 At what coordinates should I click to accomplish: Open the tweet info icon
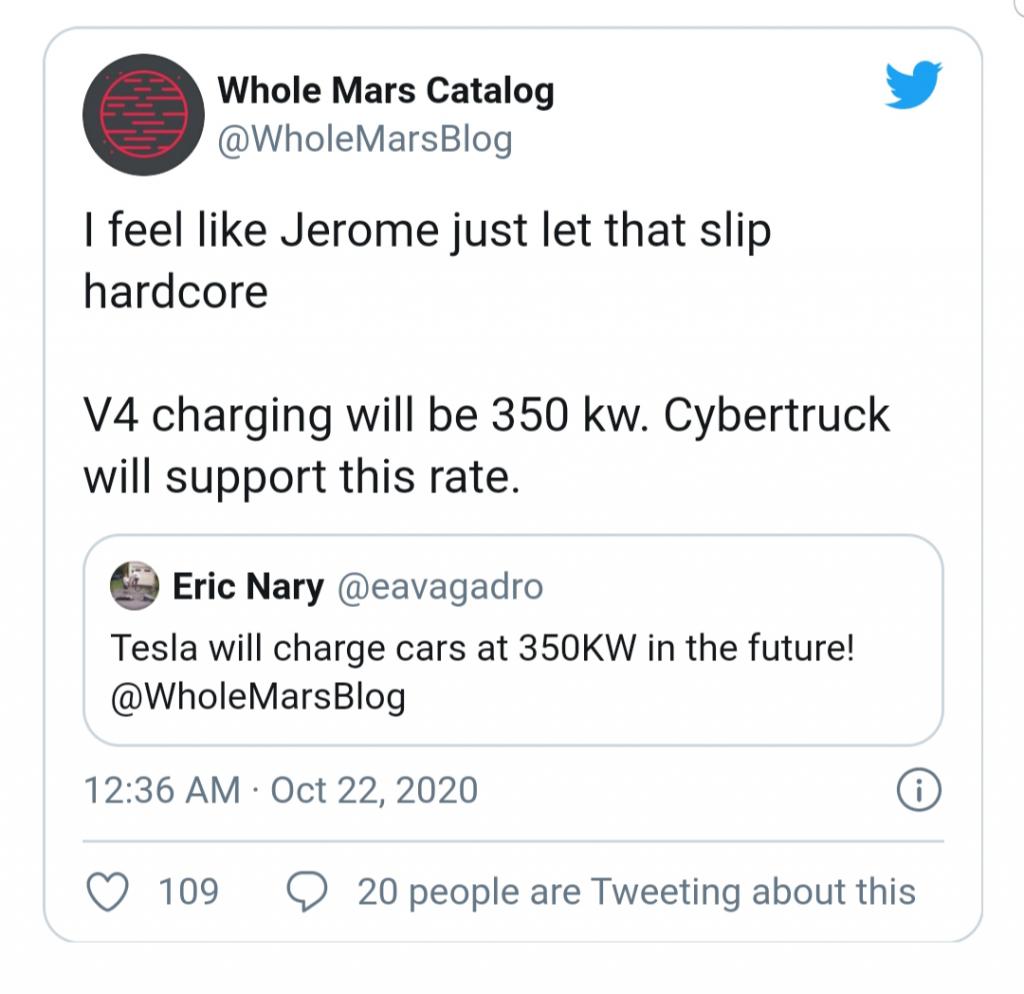click(919, 790)
